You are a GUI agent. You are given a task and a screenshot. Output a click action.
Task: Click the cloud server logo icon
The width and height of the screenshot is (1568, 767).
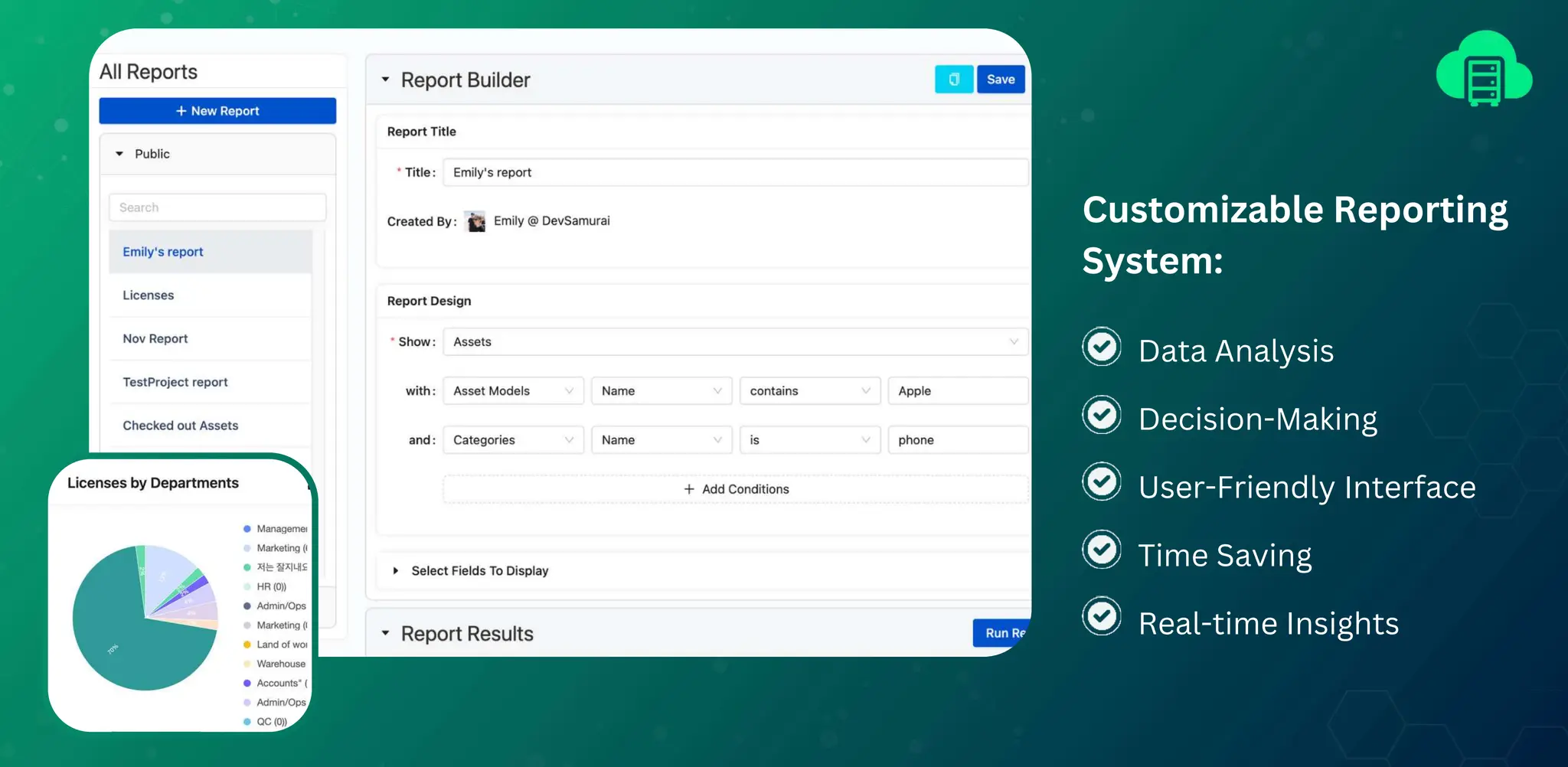coord(1484,69)
